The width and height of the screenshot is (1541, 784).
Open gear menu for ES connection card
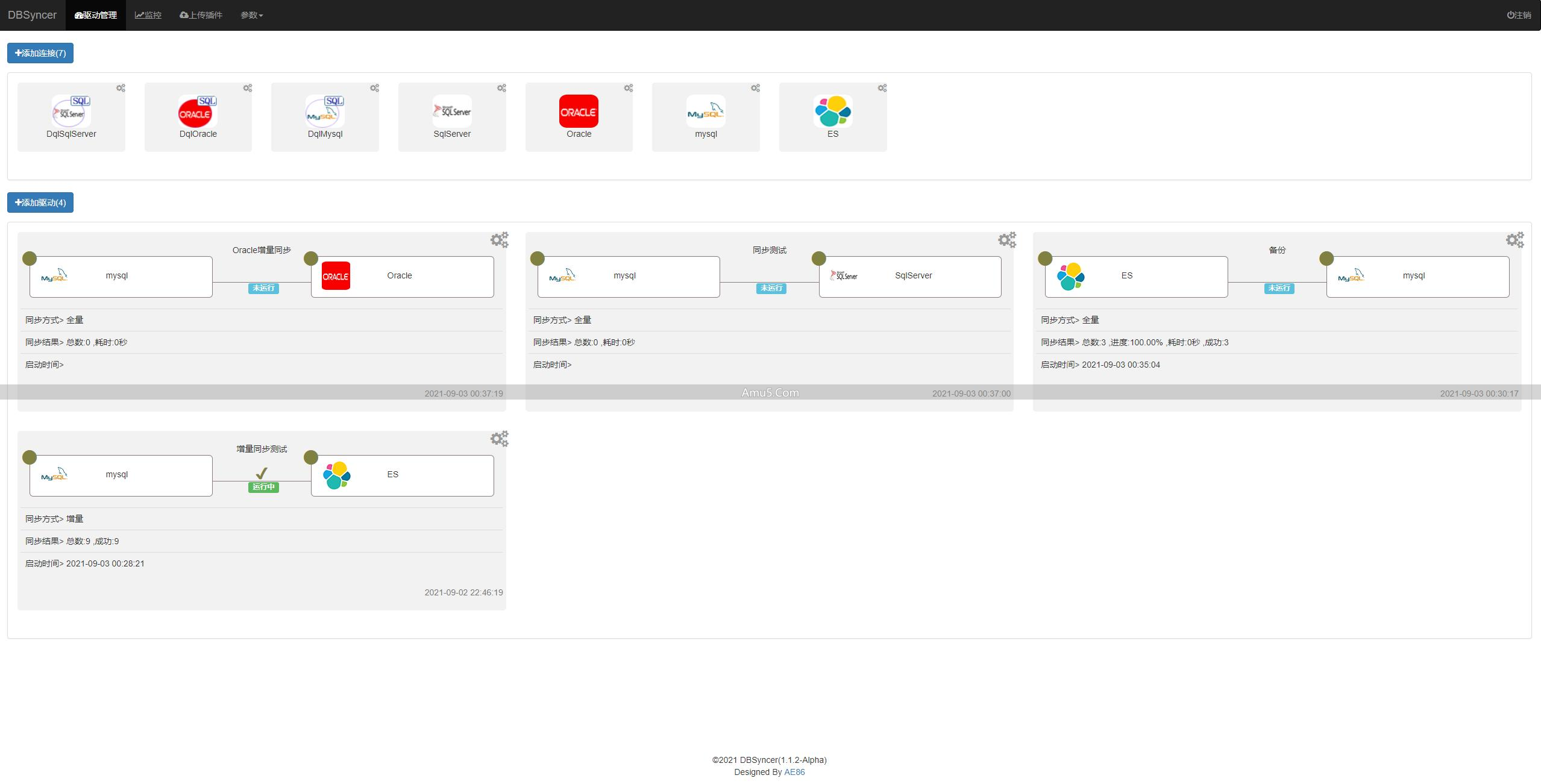tap(882, 88)
